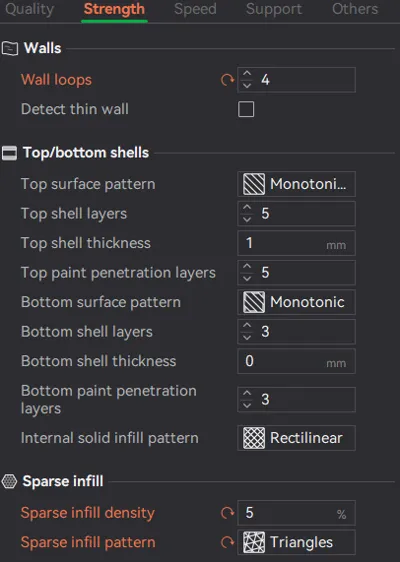Enable Detect thin wall checkbox

pyautogui.click(x=246, y=109)
